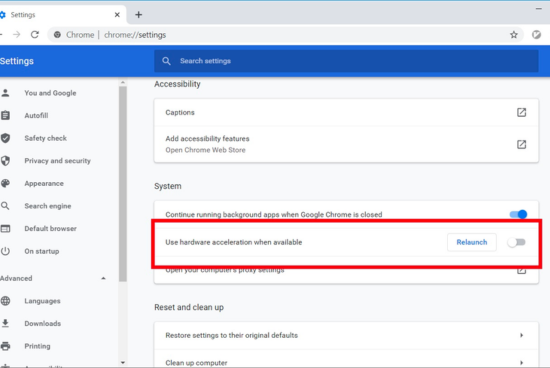Click the reload page icon
The height and width of the screenshot is (368, 550).
pyautogui.click(x=34, y=34)
